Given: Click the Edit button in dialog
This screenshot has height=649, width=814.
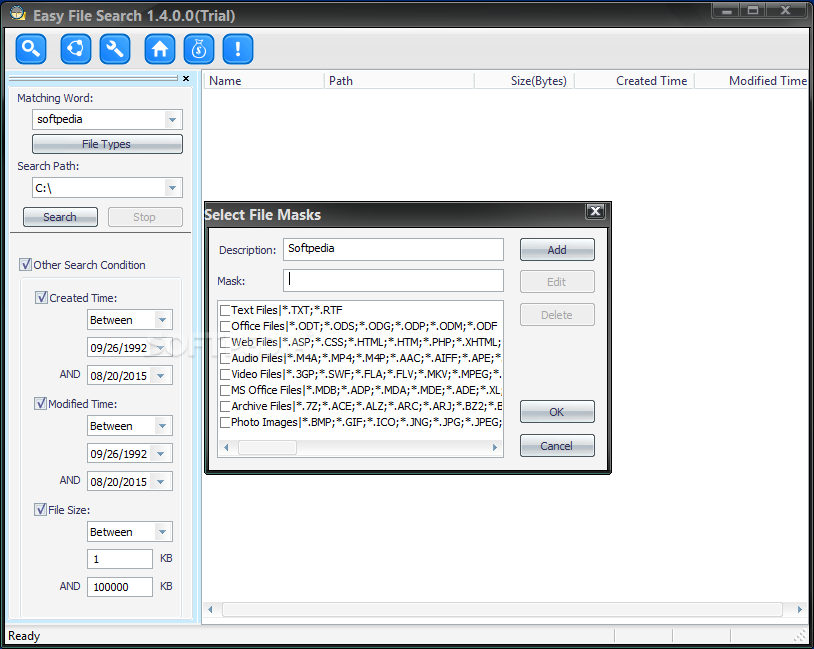Looking at the screenshot, I should click(557, 282).
